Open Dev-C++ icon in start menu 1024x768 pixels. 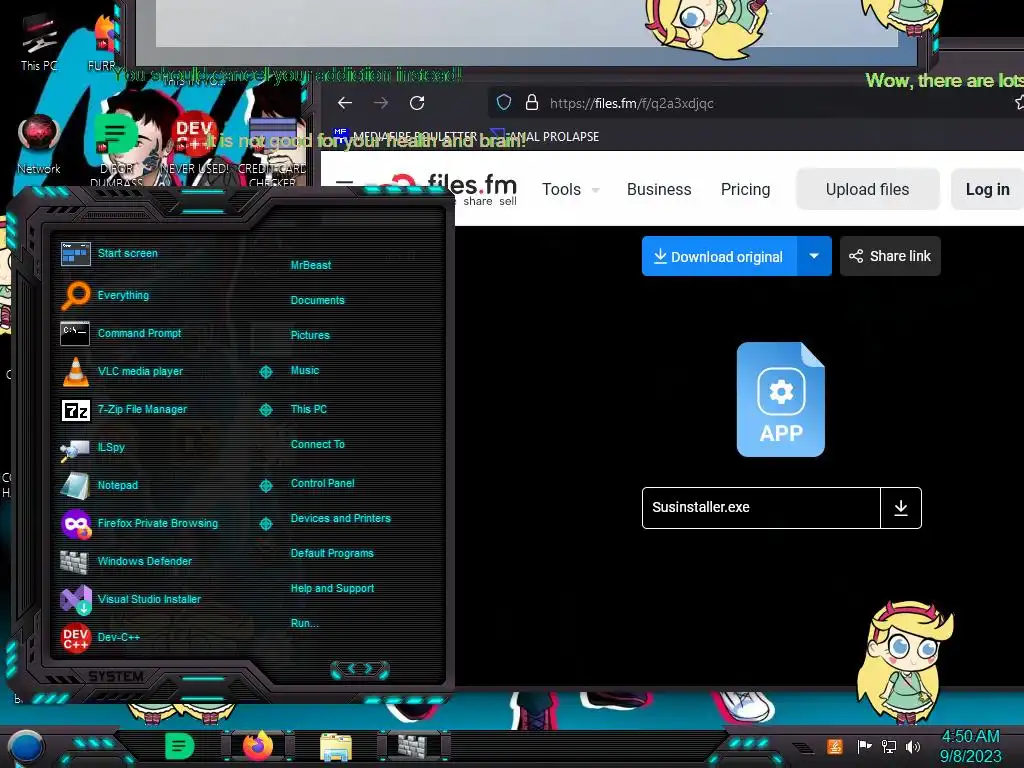click(x=75, y=637)
